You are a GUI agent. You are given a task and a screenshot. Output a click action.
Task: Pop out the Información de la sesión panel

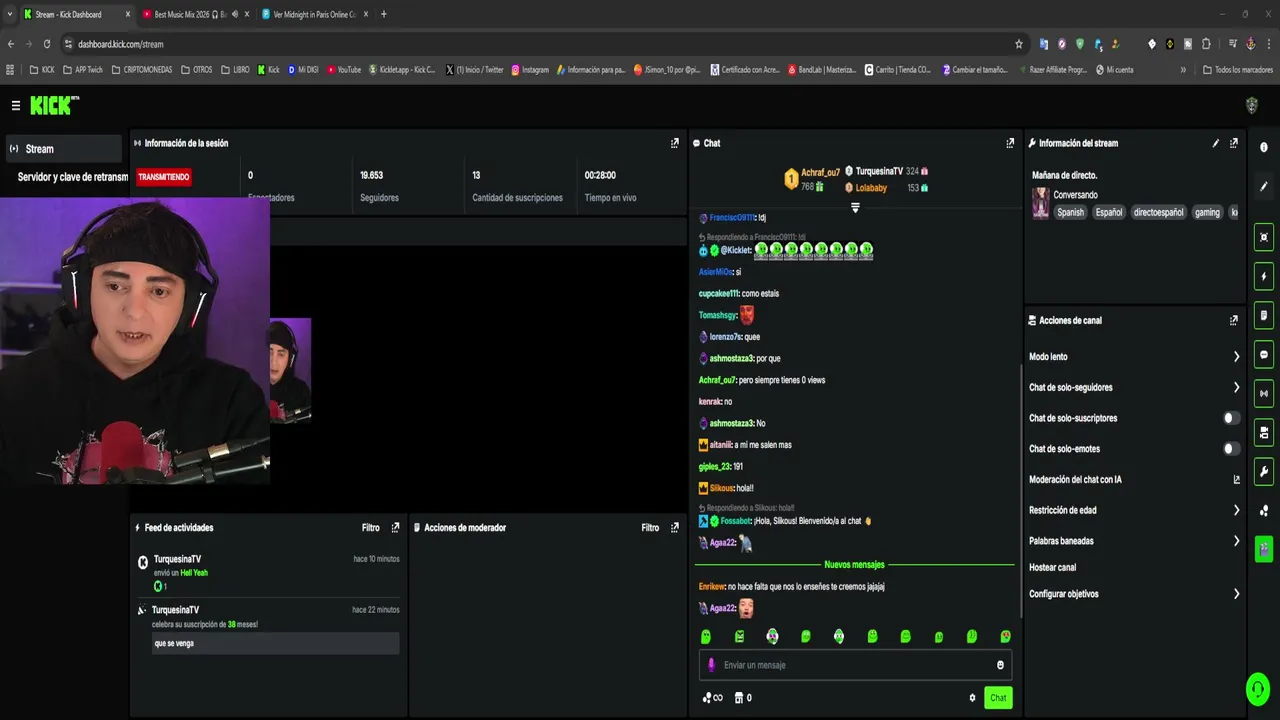pyautogui.click(x=675, y=143)
